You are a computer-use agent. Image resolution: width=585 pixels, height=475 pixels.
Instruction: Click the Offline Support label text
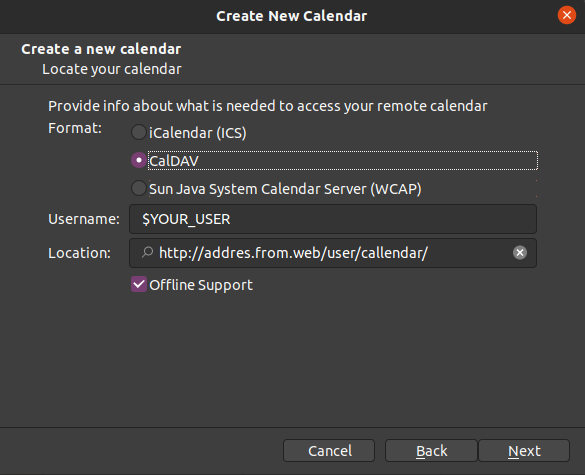[x=201, y=285]
